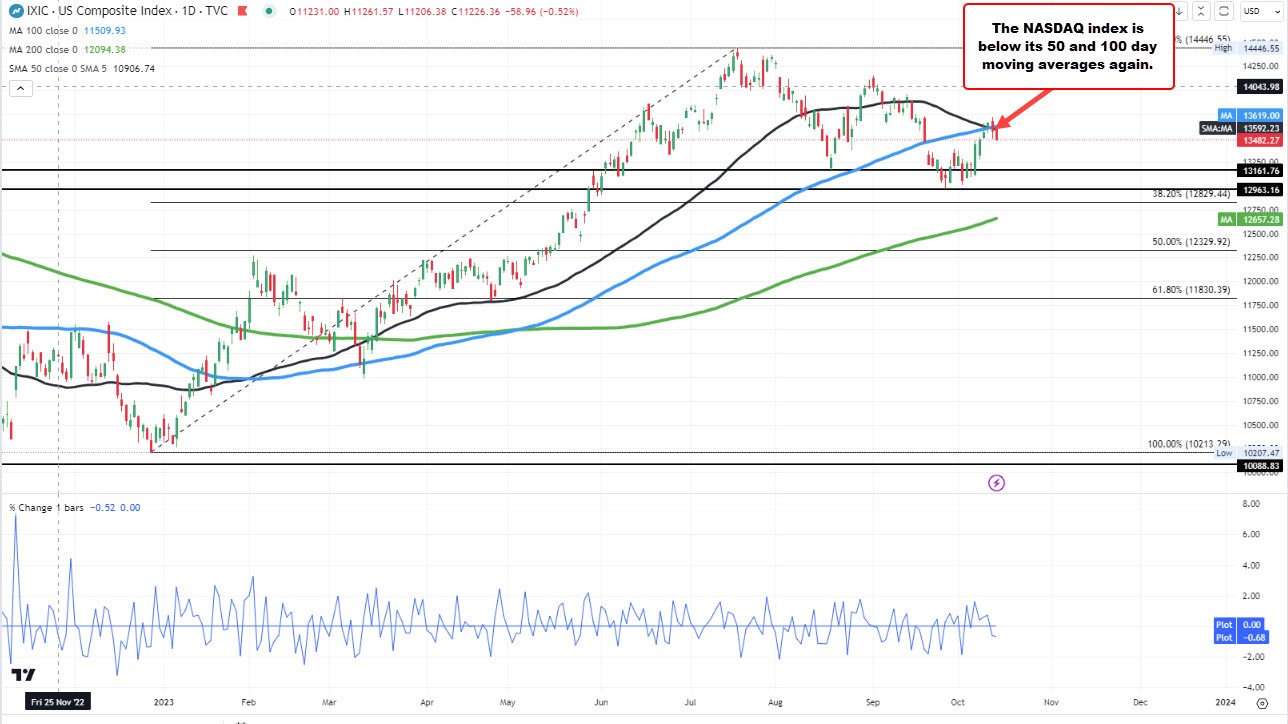
Task: Click 2023 on the time axis
Action: tap(163, 702)
